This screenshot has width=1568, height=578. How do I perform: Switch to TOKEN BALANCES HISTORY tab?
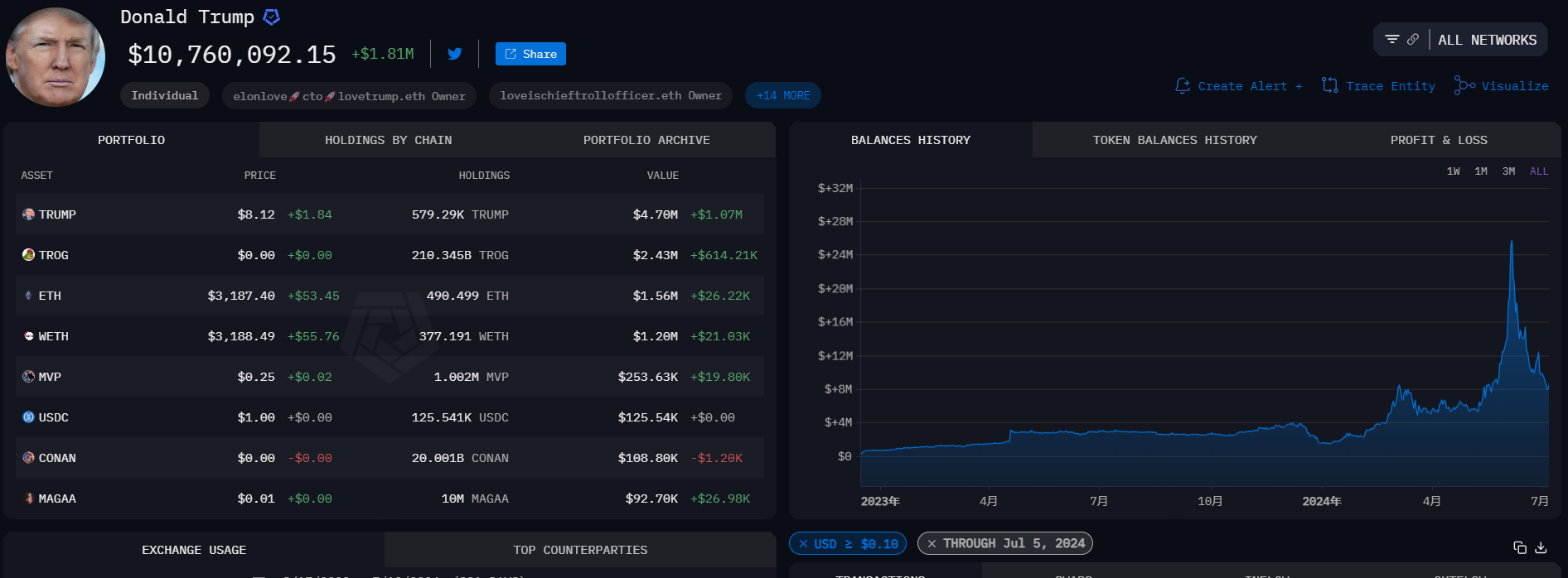click(1174, 140)
